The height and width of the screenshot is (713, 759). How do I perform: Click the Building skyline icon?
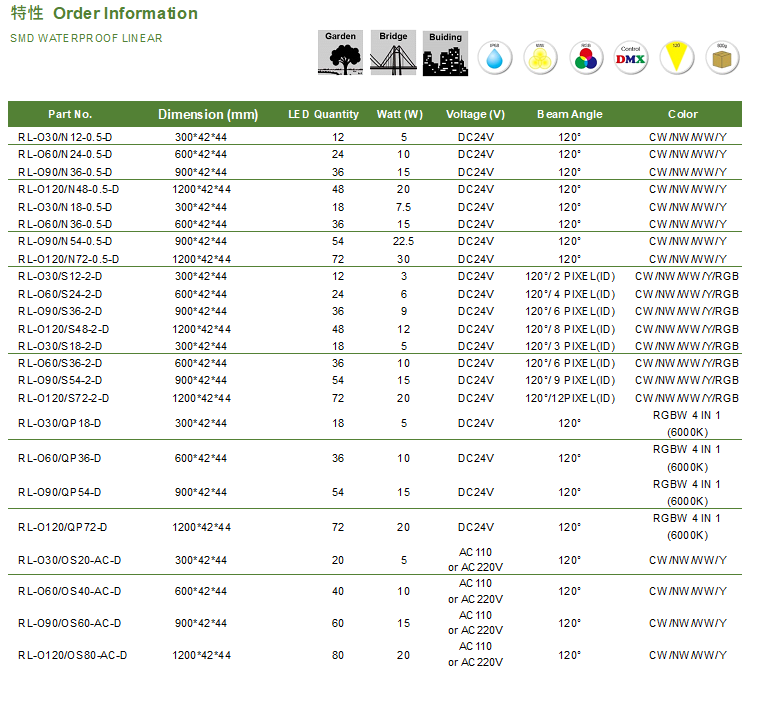tap(445, 53)
